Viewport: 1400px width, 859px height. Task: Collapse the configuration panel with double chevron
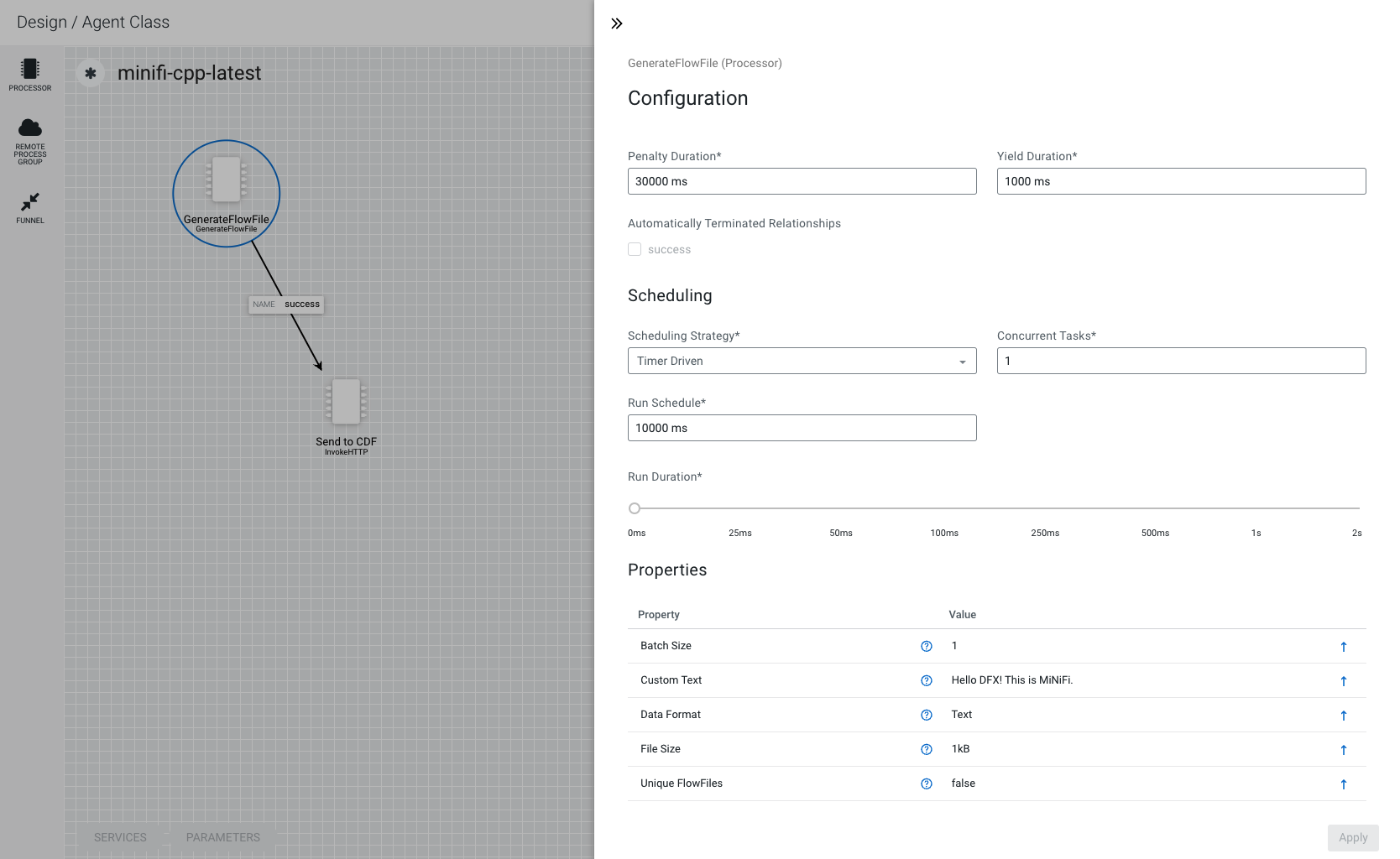(617, 23)
